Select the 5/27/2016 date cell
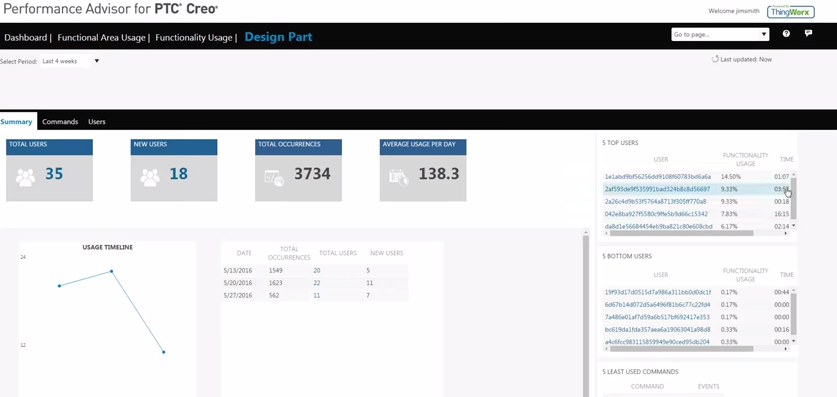Screen dimensions: 837x397 pyautogui.click(x=237, y=295)
